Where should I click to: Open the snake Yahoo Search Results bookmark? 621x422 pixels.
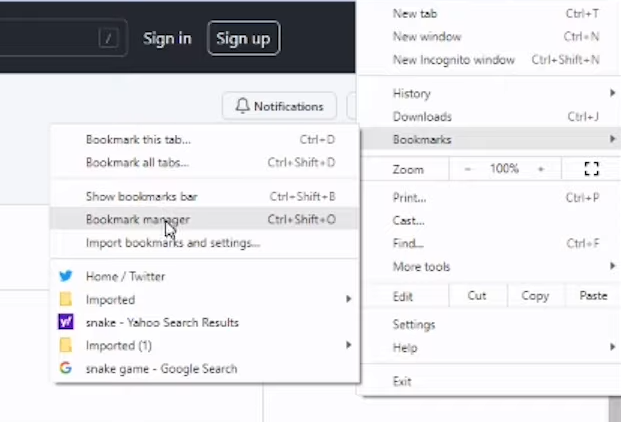(205, 322)
